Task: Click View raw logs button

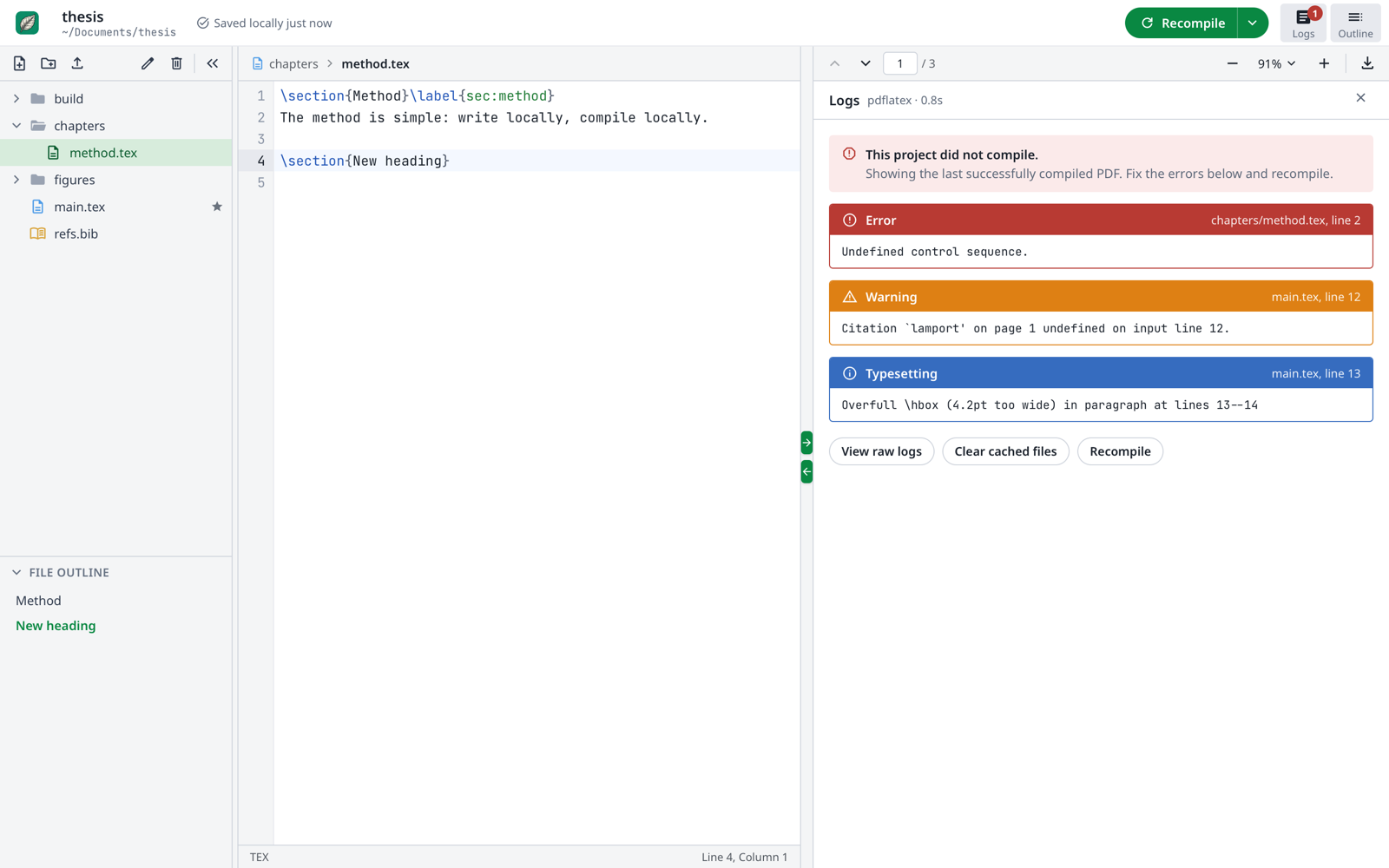Action: coord(881,451)
